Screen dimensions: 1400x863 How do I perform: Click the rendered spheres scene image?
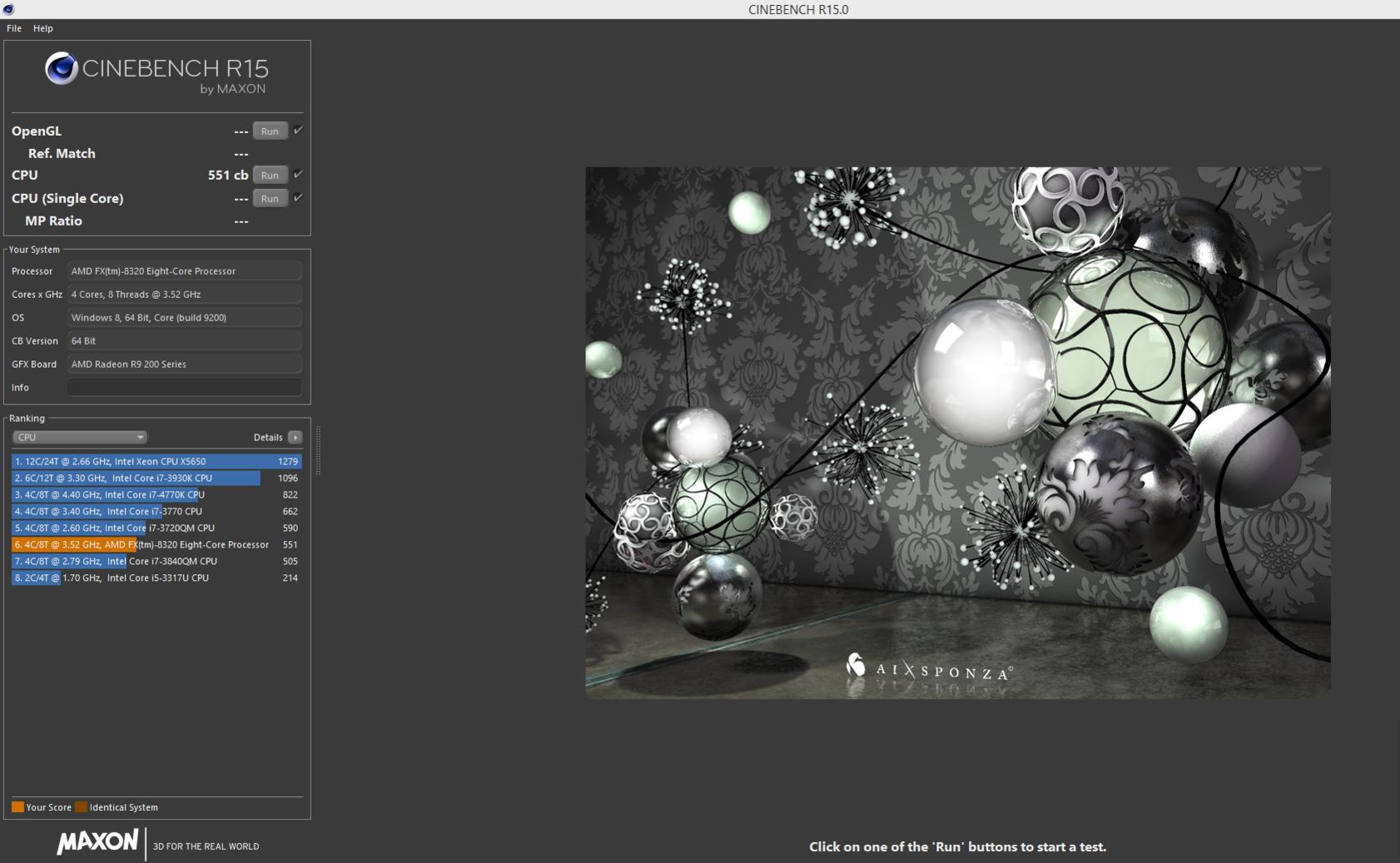958,433
